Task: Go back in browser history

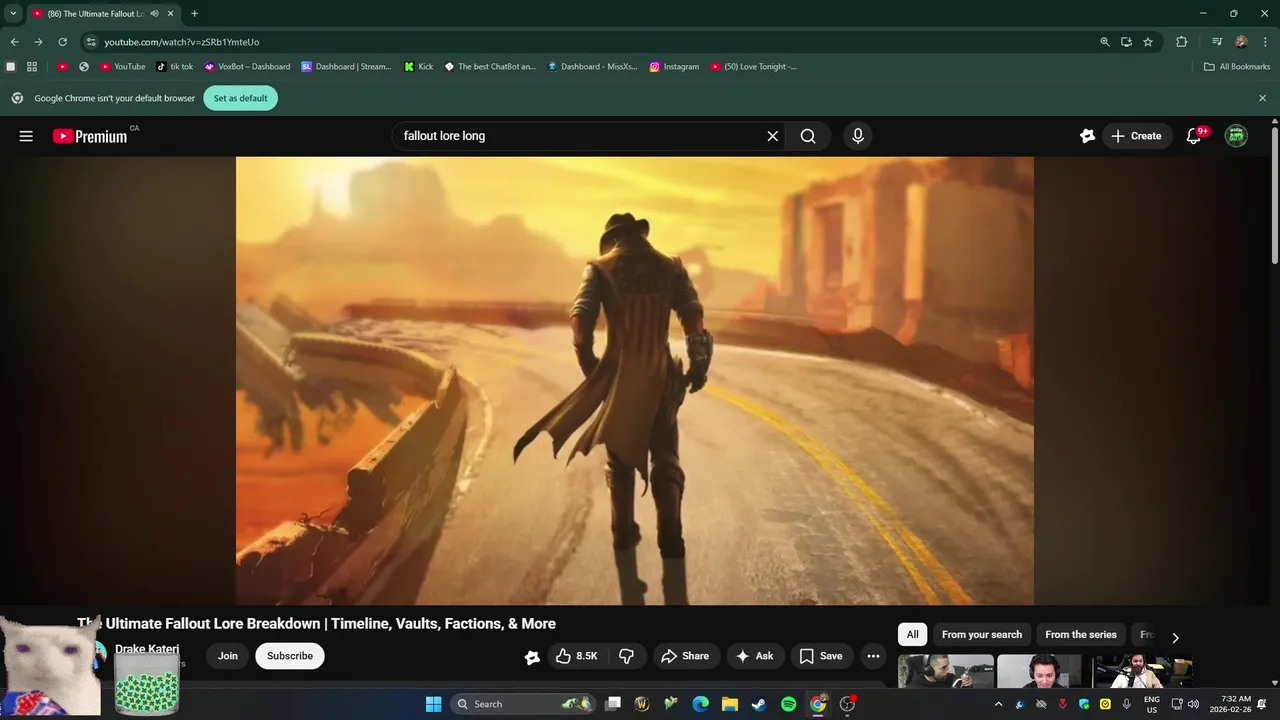Action: [x=14, y=42]
